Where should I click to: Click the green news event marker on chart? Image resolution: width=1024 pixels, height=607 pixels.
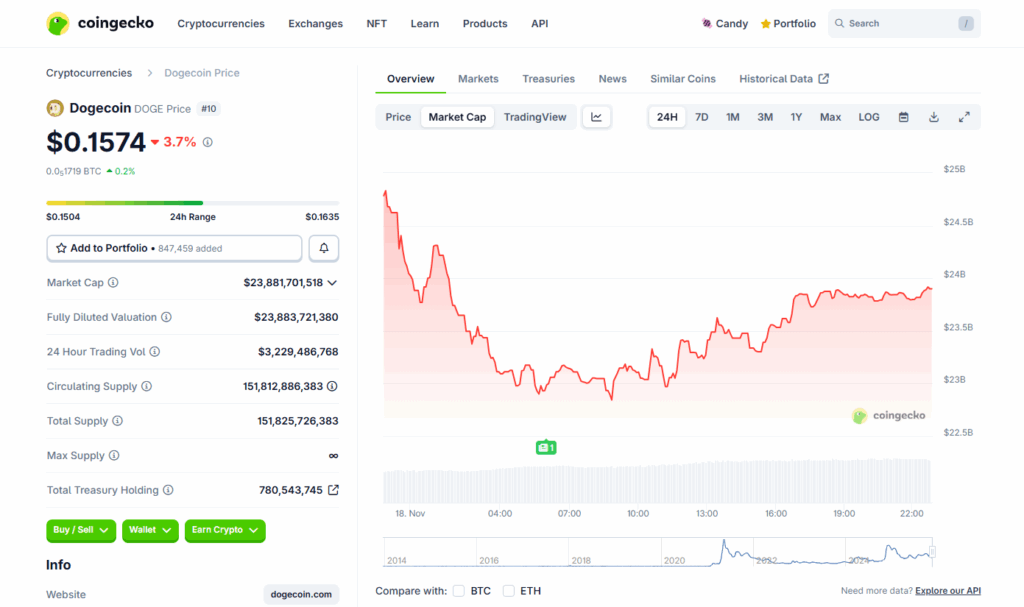[545, 448]
